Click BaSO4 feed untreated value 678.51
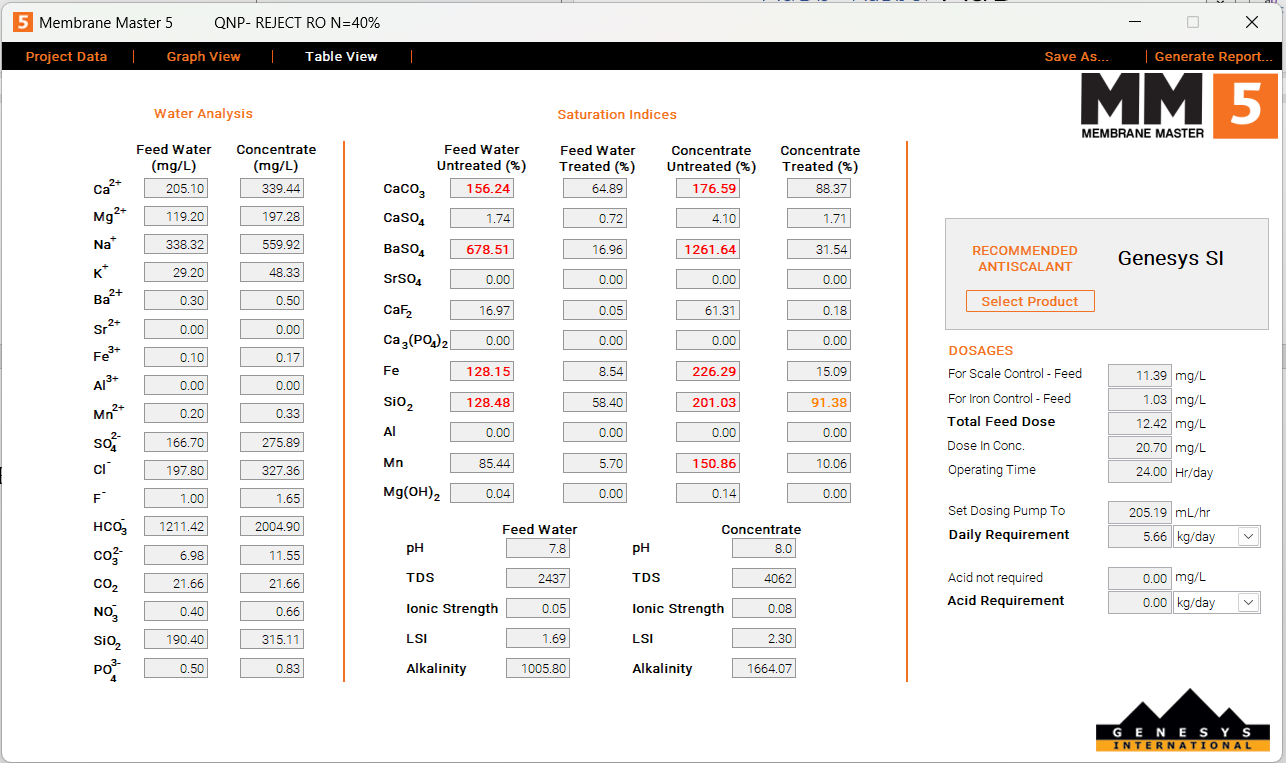This screenshot has width=1286, height=763. click(x=482, y=249)
